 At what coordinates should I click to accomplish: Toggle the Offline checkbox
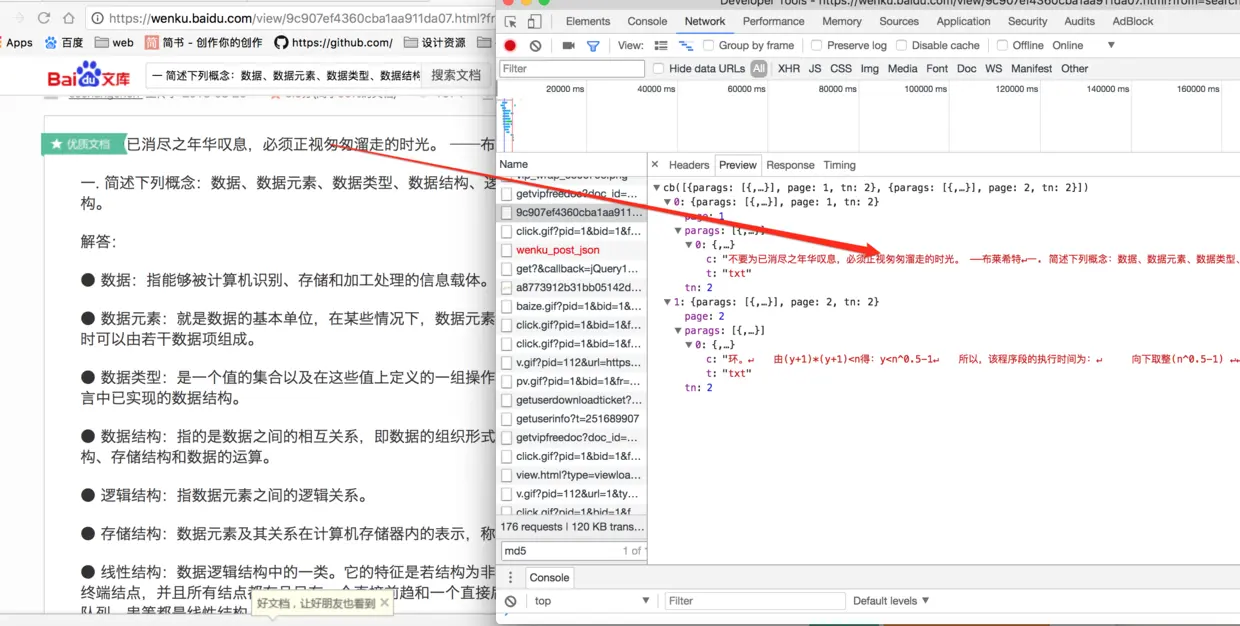click(x=1002, y=46)
